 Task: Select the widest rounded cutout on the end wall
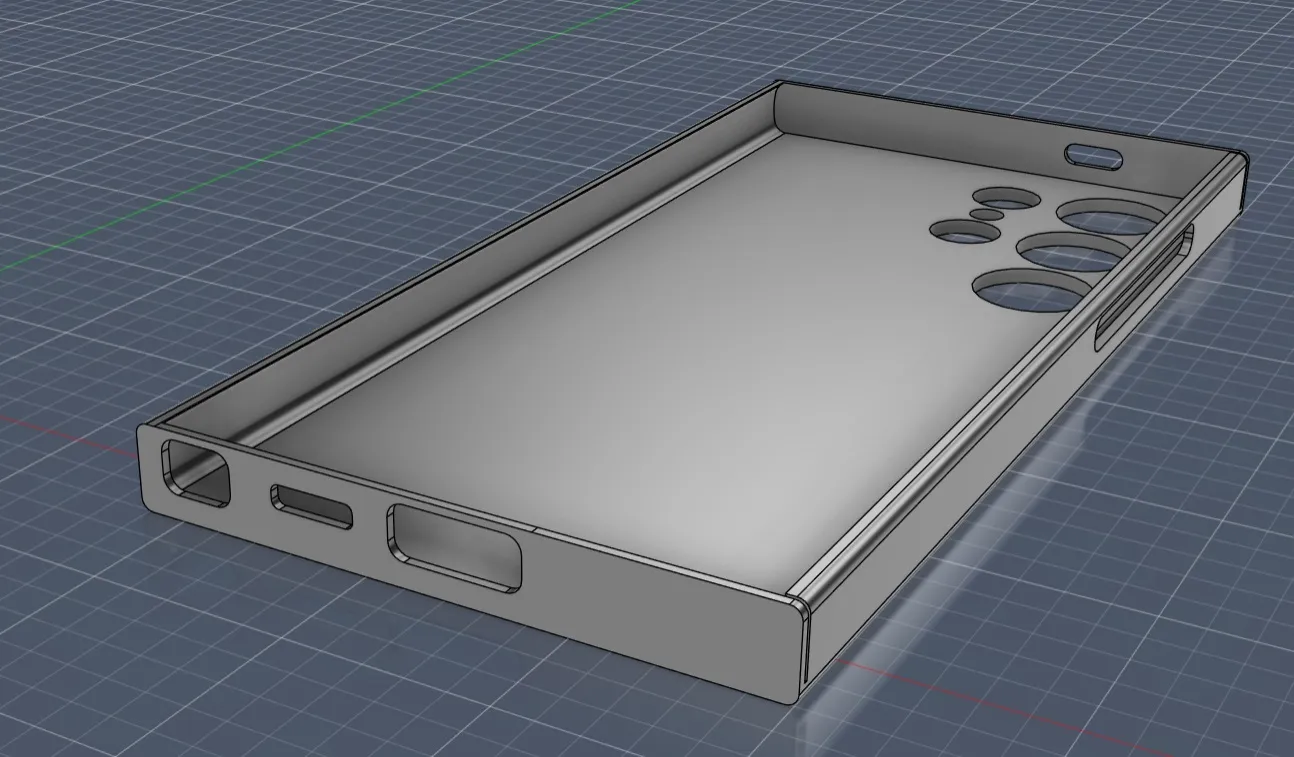455,546
